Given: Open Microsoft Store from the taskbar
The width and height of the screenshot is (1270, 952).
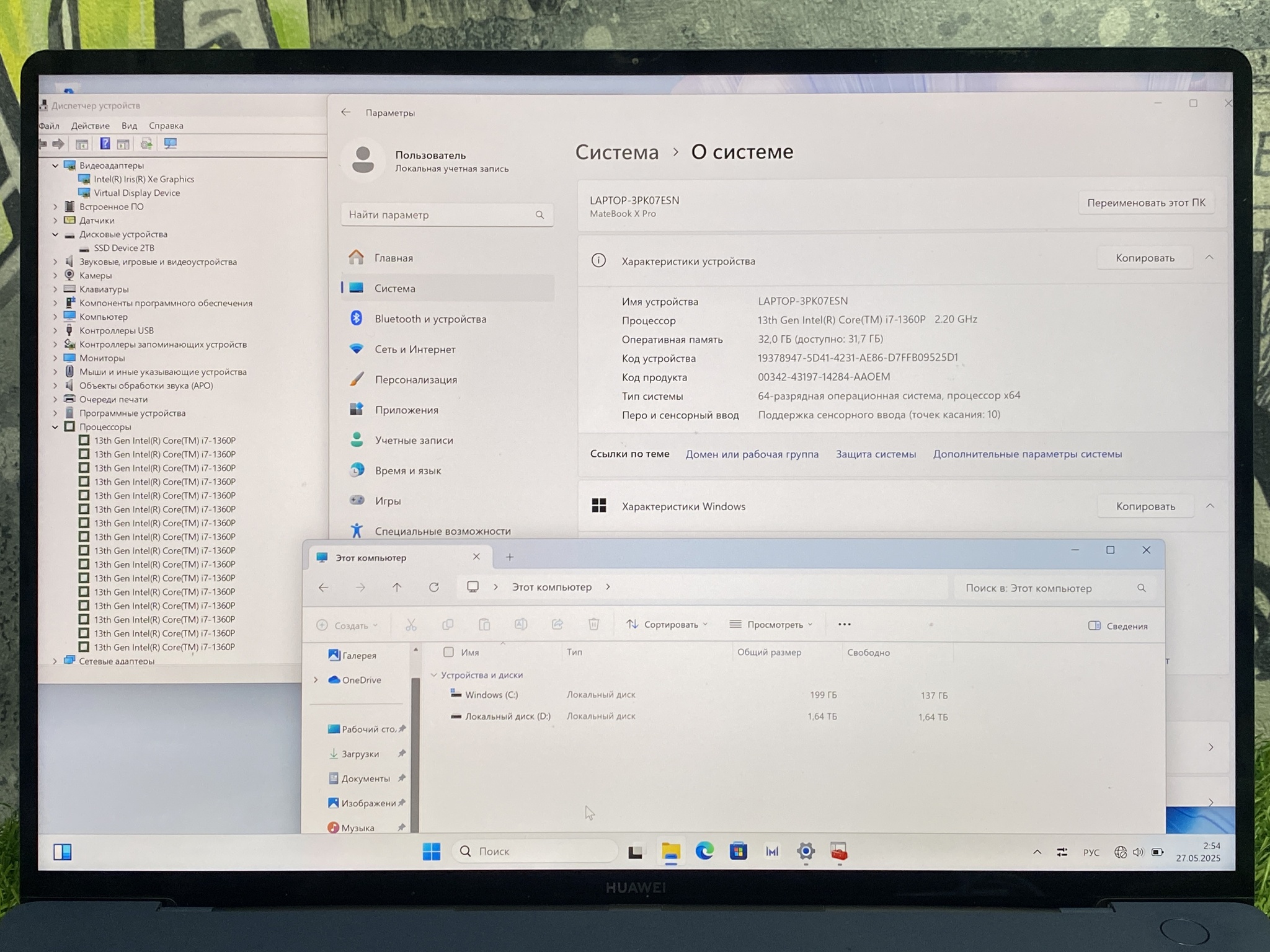Looking at the screenshot, I should pyautogui.click(x=738, y=852).
